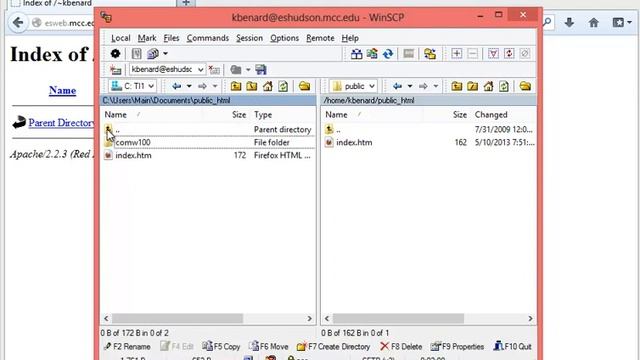Open the Session menu
640x360 pixels.
[x=249, y=38]
